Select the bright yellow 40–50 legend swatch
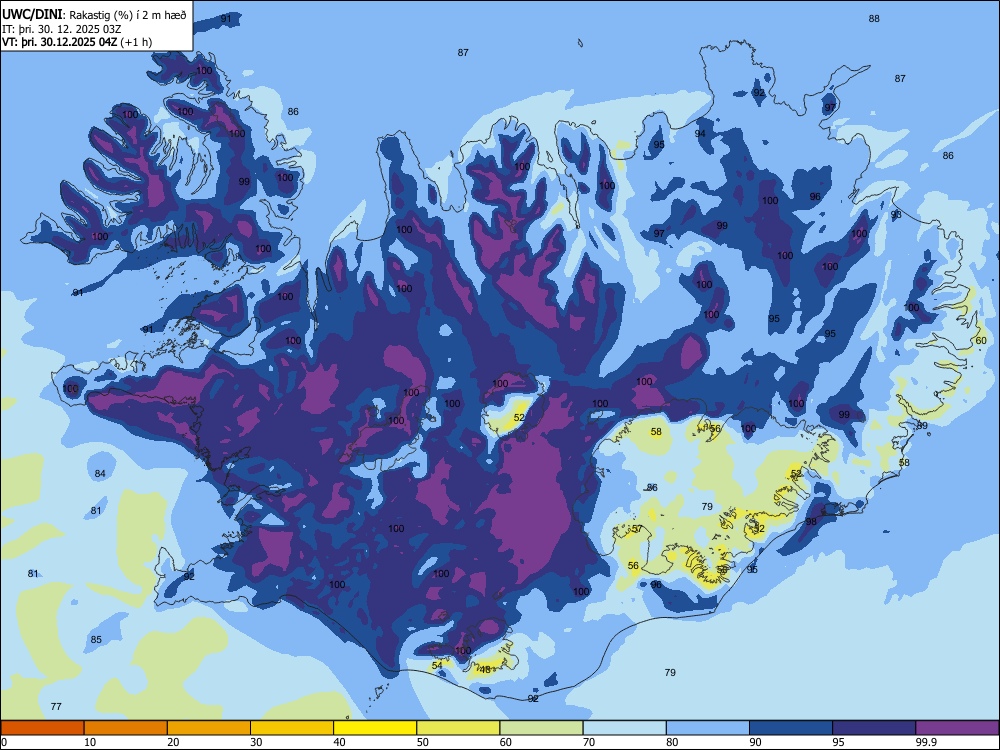The height and width of the screenshot is (750, 1000). [375, 728]
